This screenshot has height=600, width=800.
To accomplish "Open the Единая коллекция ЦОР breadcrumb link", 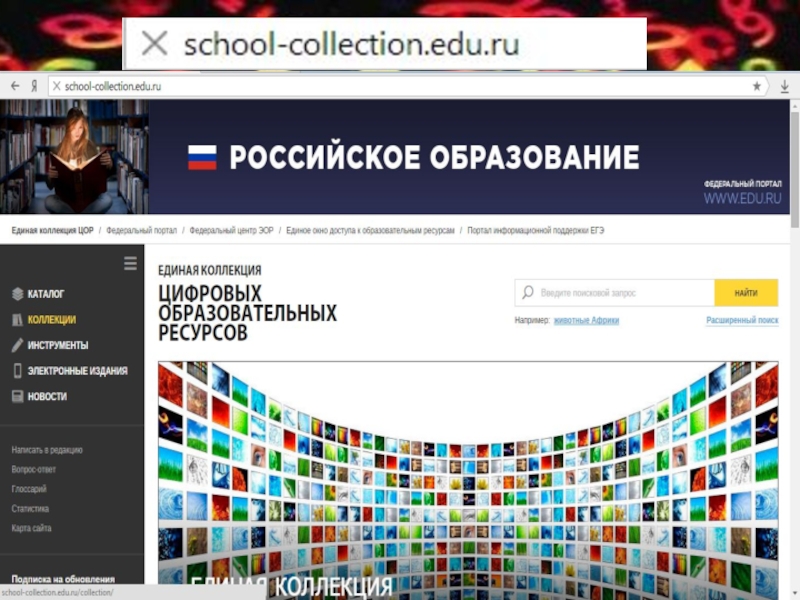I will tap(53, 231).
